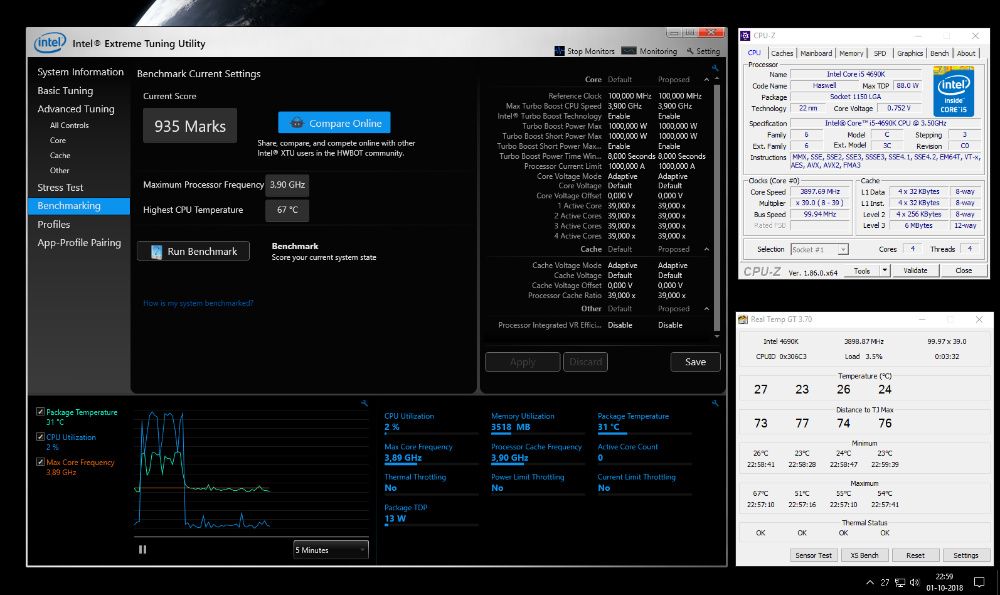Viewport: 1000px width, 595px height.
Task: Switch to the Caches tab in CPU-Z
Action: [x=782, y=54]
